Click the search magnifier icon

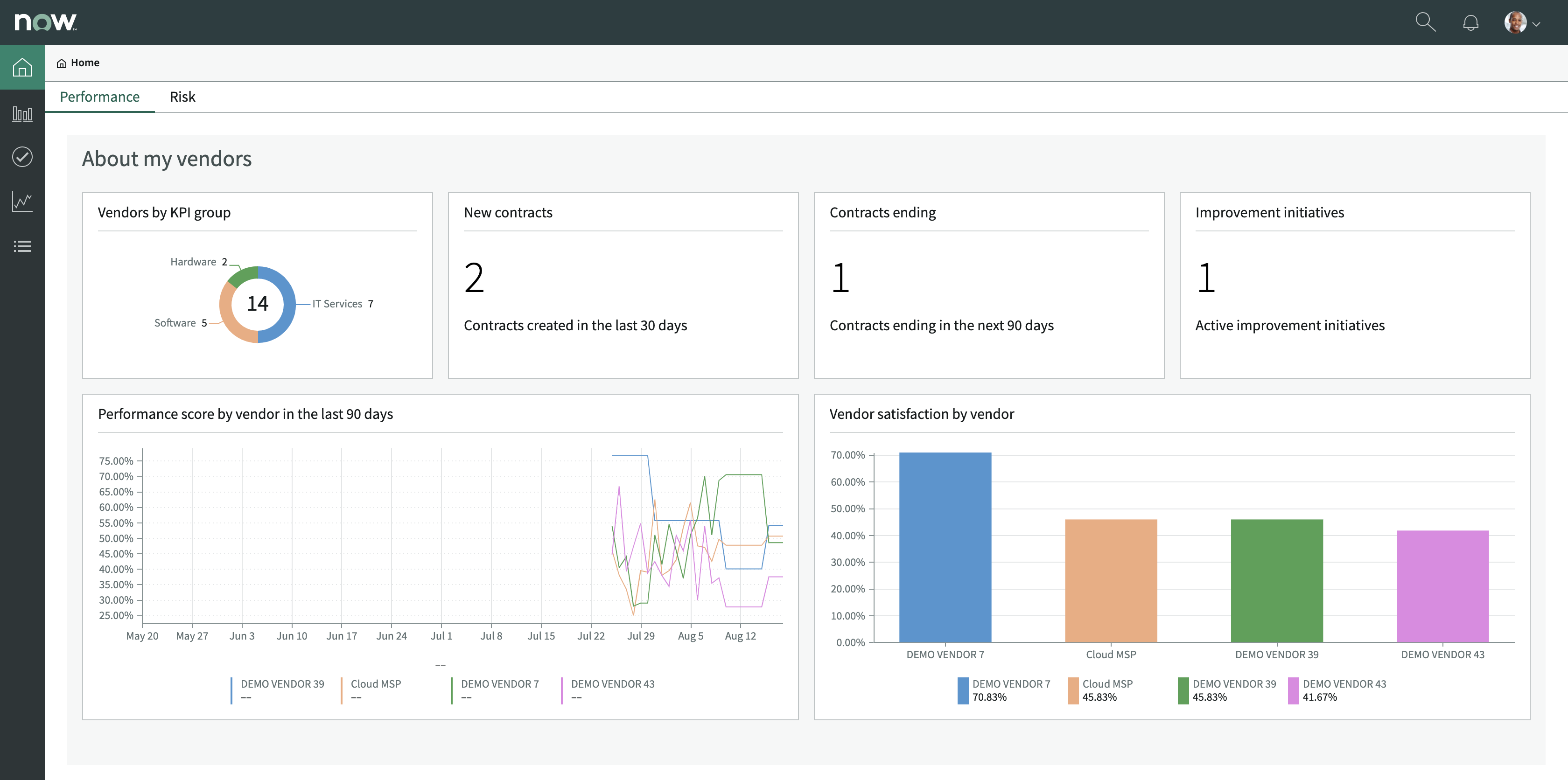click(x=1425, y=22)
